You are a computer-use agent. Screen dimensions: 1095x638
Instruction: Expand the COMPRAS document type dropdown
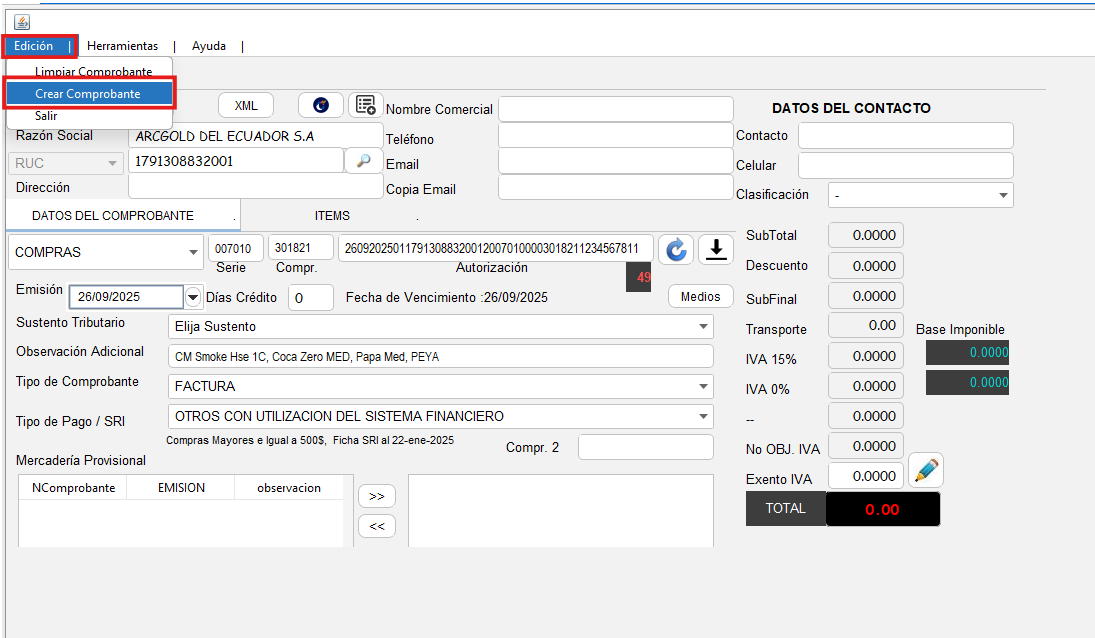(193, 253)
